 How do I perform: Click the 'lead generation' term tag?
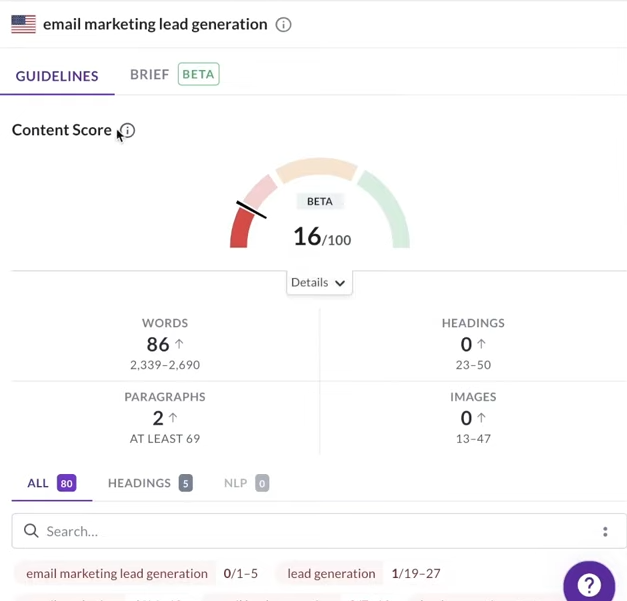[x=331, y=573]
